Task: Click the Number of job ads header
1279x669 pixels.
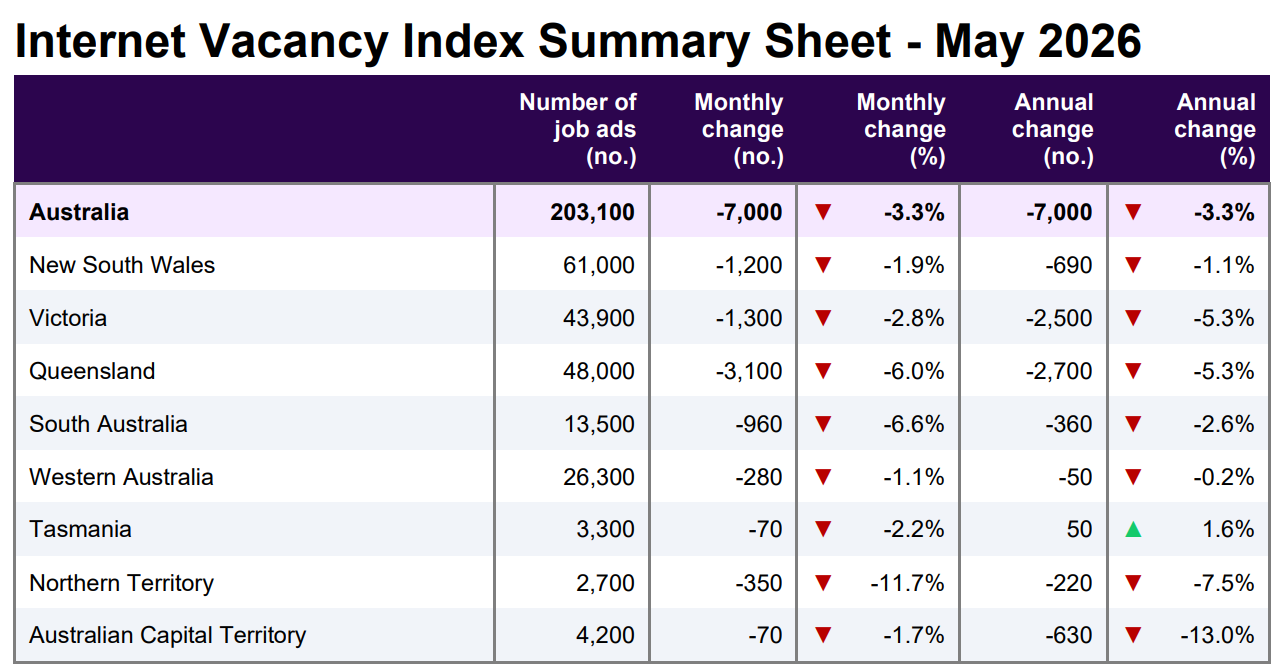Action: click(578, 129)
